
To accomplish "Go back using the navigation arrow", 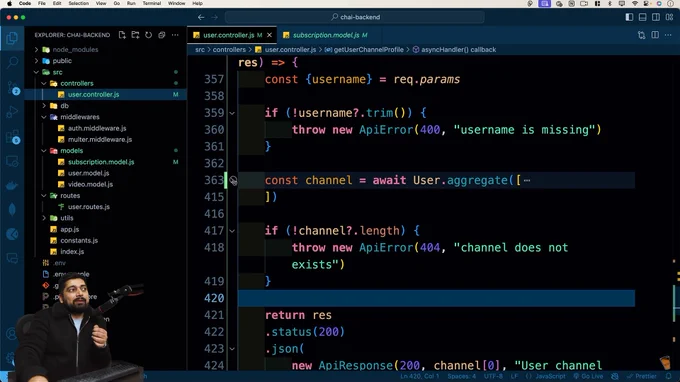I will tap(201, 17).
